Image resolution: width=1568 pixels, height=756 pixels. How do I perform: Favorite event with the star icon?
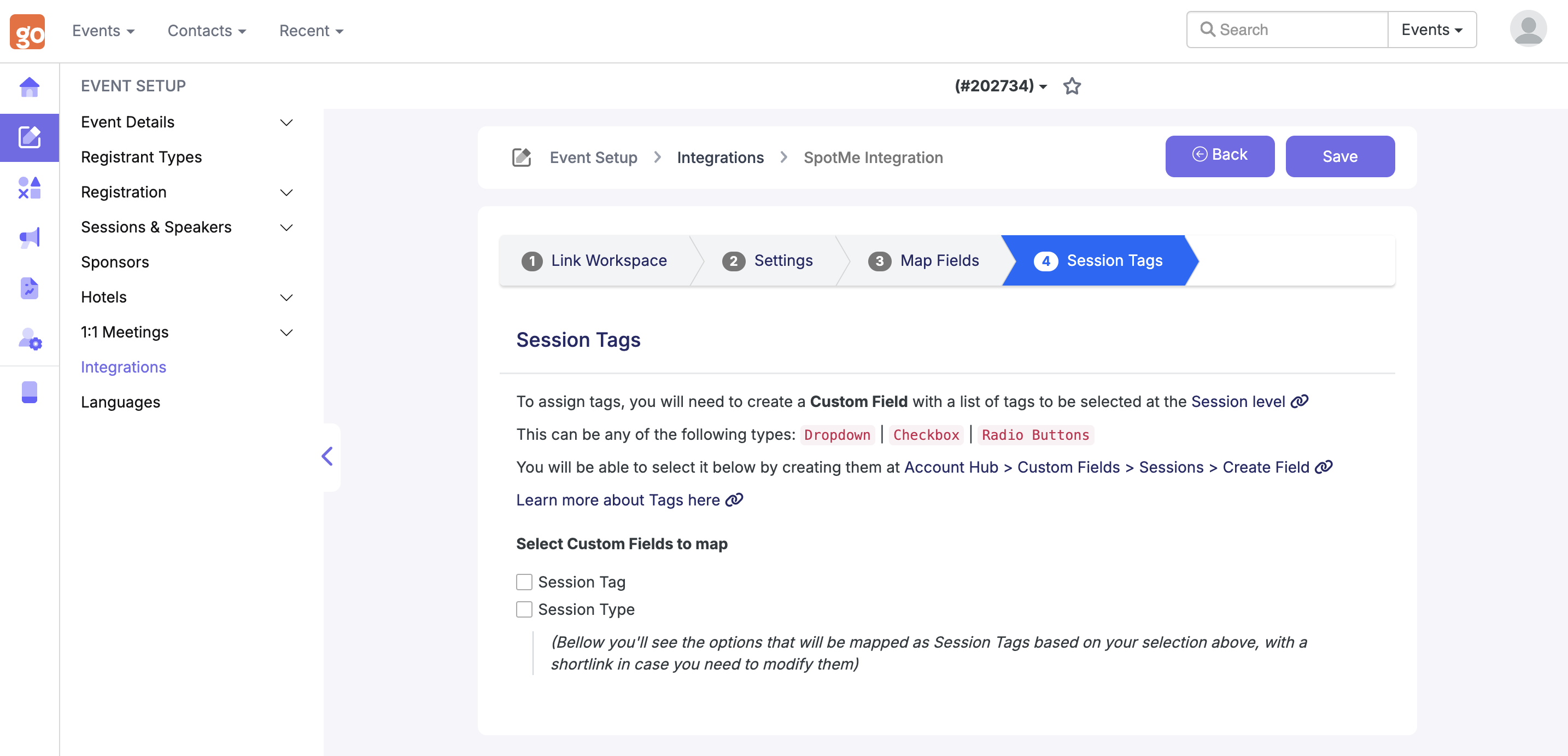(1072, 86)
